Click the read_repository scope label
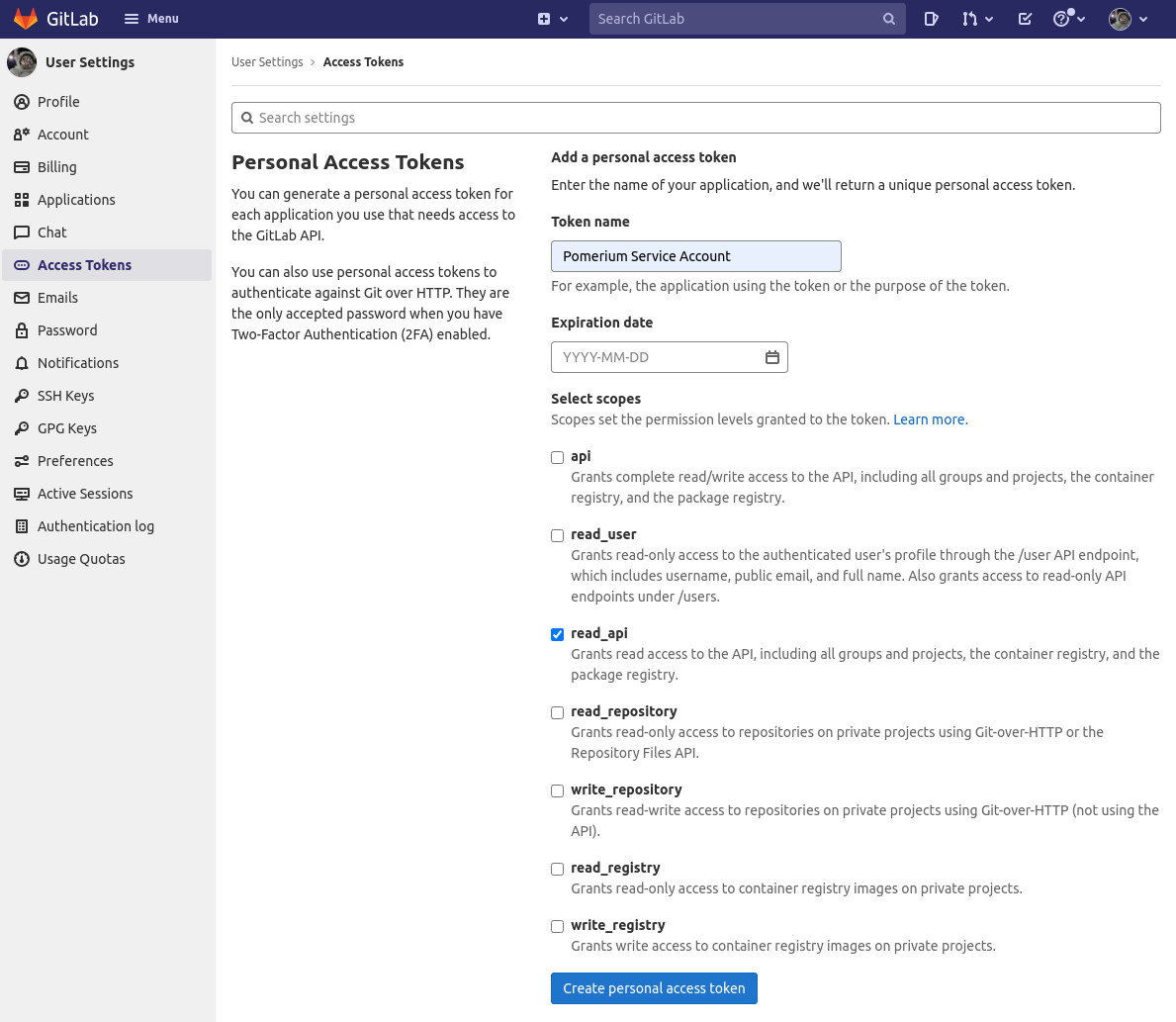The height and width of the screenshot is (1022, 1176). [624, 711]
